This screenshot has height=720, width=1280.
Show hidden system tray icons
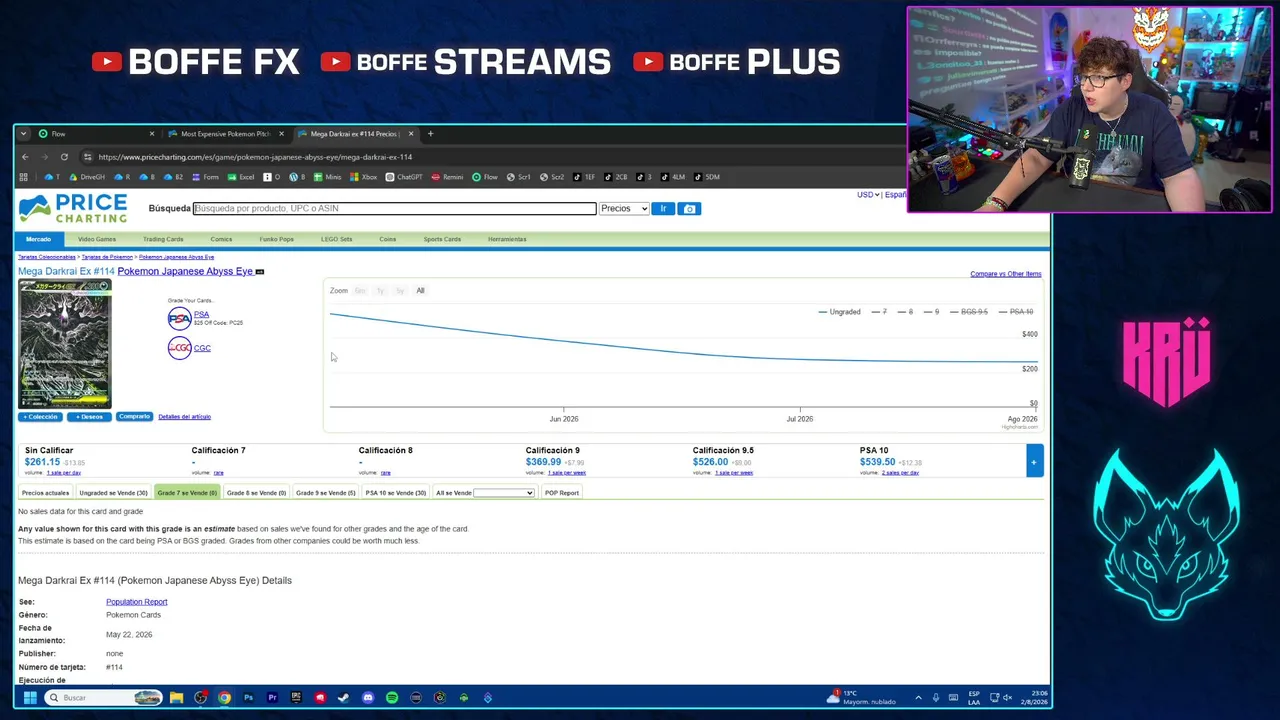tap(918, 698)
